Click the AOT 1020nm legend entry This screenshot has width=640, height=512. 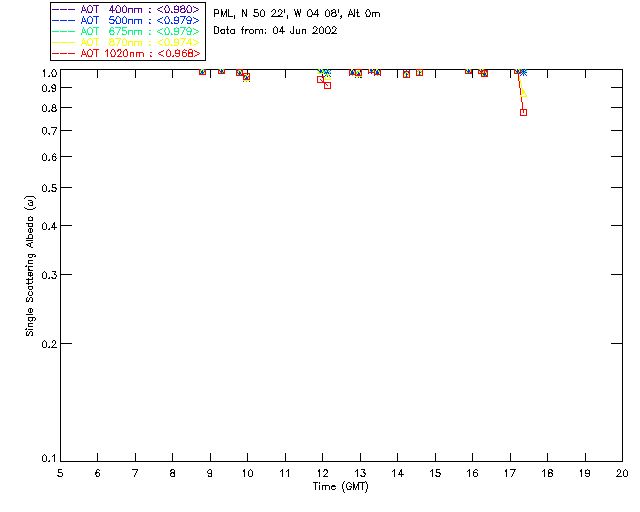pyautogui.click(x=127, y=53)
